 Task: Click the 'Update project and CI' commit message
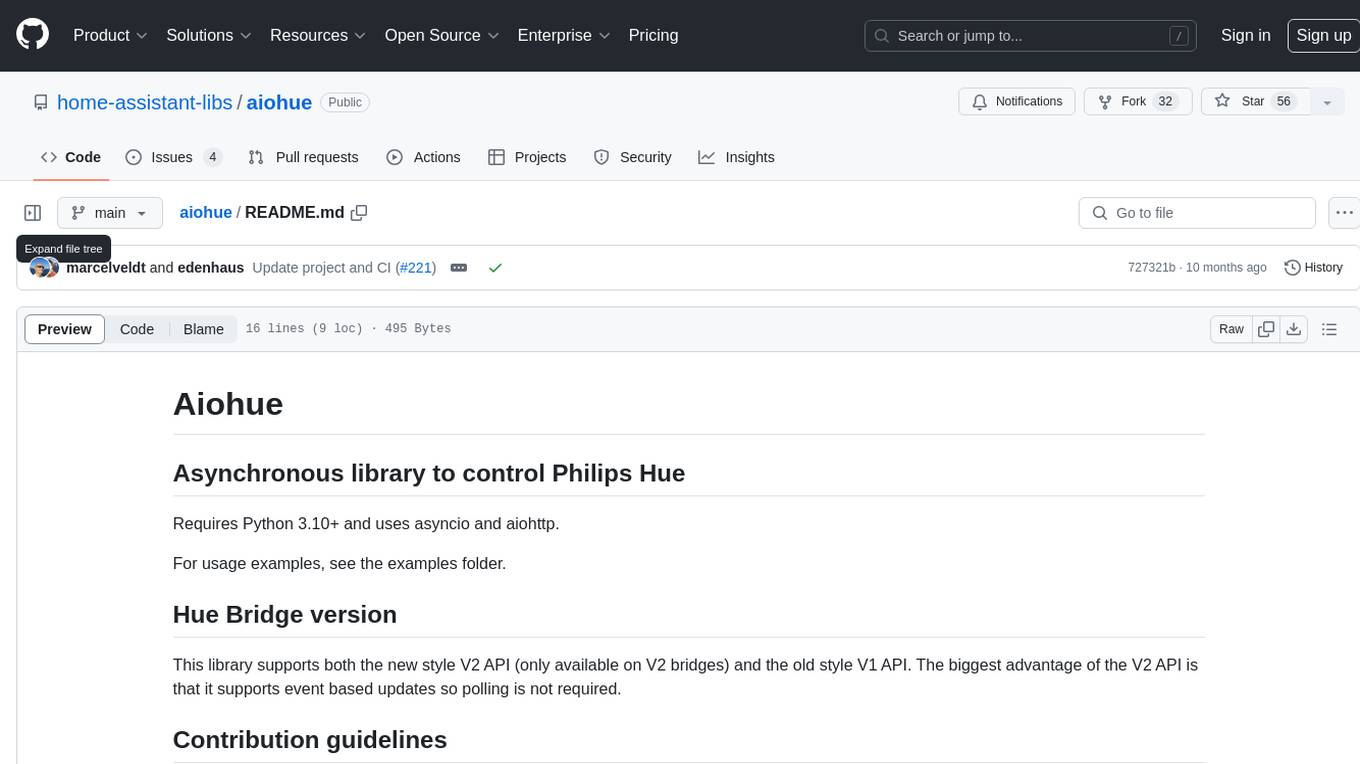click(x=322, y=268)
